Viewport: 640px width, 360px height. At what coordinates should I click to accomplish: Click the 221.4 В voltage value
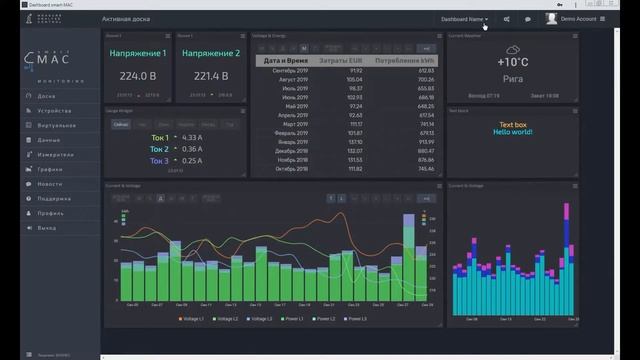211,76
